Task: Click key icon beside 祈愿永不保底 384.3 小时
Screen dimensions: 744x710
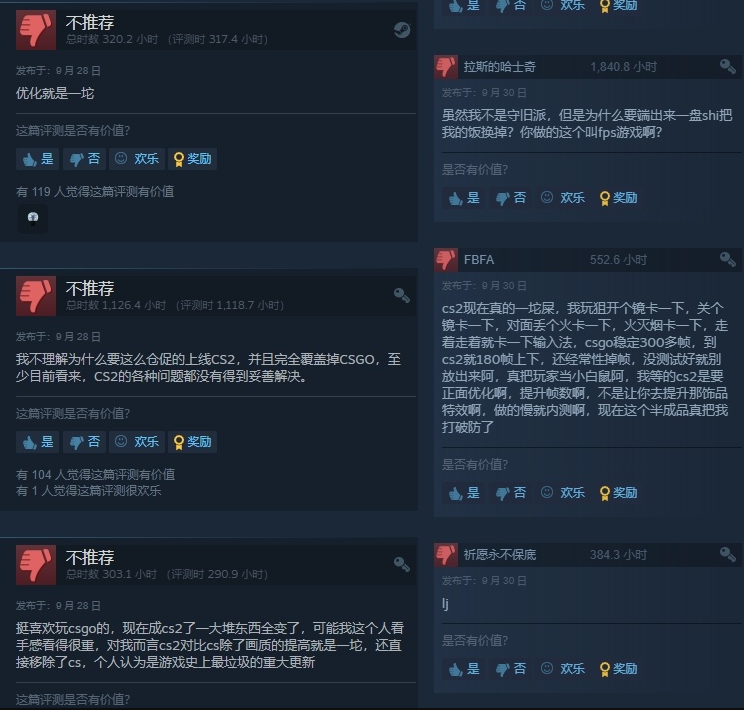Action: (727, 554)
